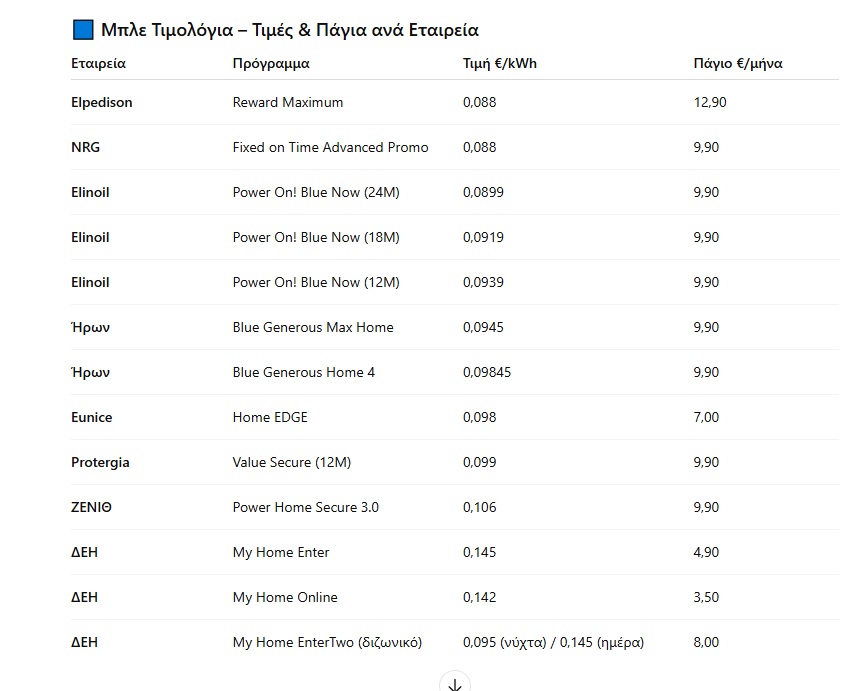852x691 pixels.
Task: Click the blue square heading icon
Action: [x=83, y=30]
